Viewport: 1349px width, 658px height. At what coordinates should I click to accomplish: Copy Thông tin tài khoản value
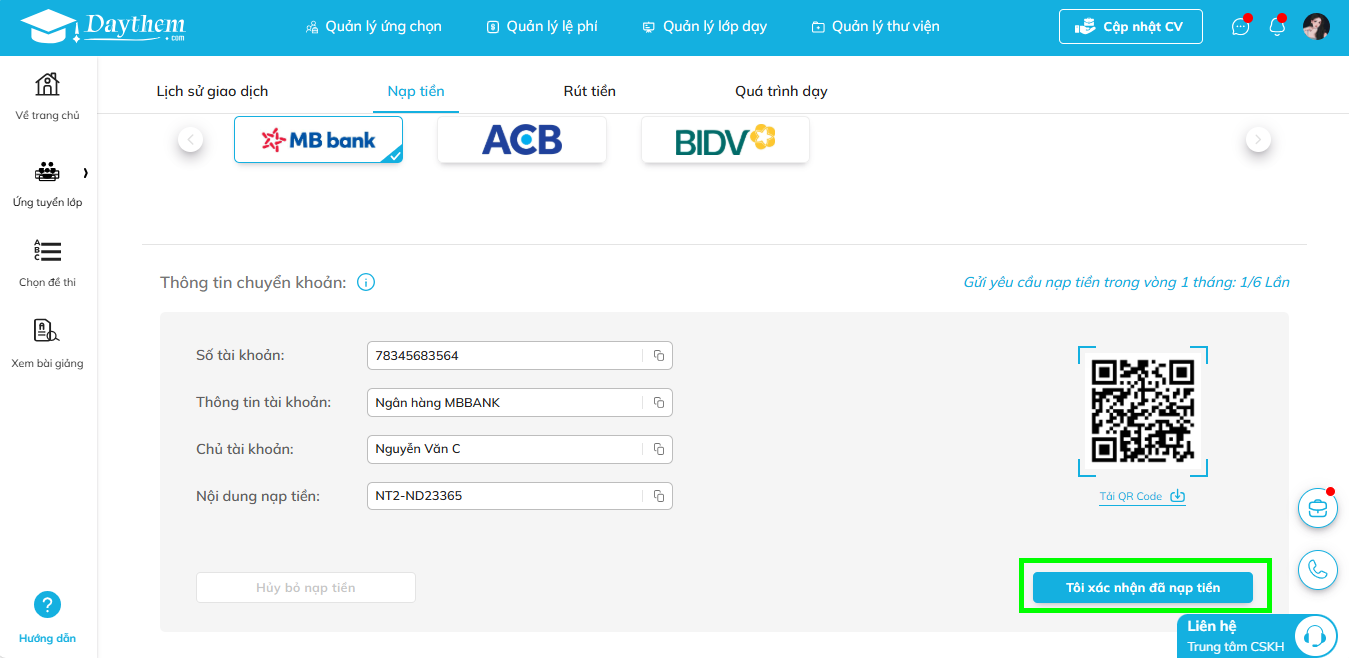pyautogui.click(x=659, y=402)
